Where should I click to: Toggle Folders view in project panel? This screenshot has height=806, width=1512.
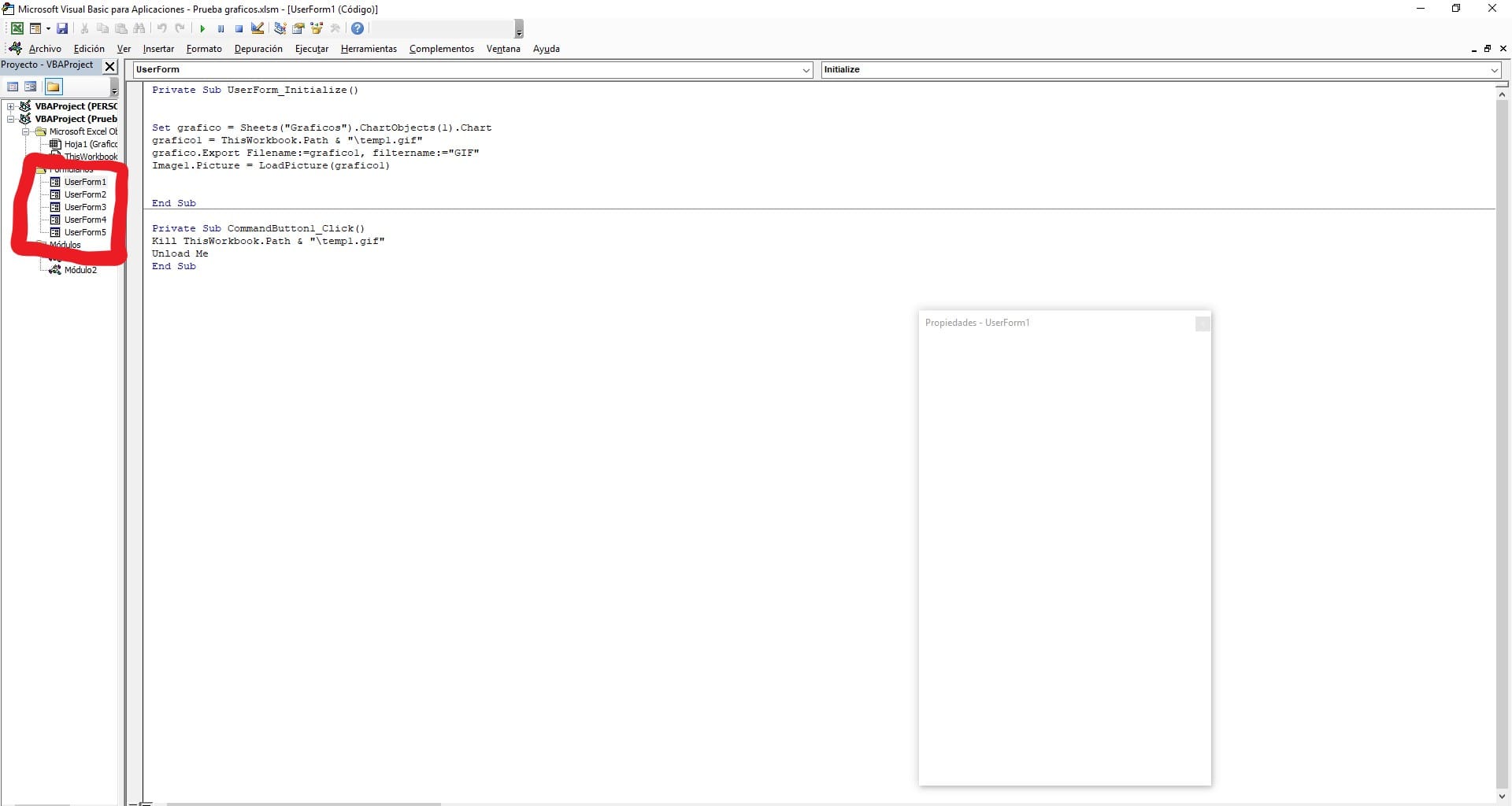point(53,87)
